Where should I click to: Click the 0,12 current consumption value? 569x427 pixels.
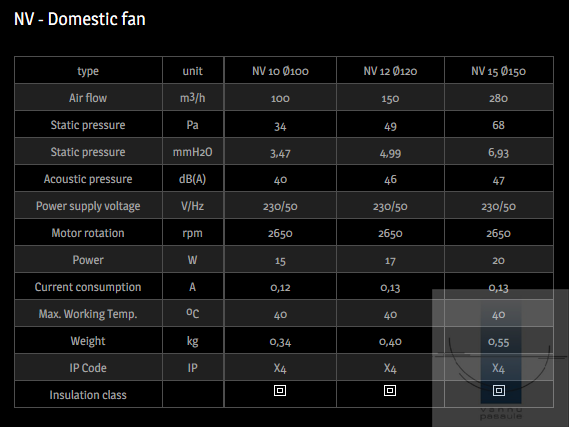[280, 287]
